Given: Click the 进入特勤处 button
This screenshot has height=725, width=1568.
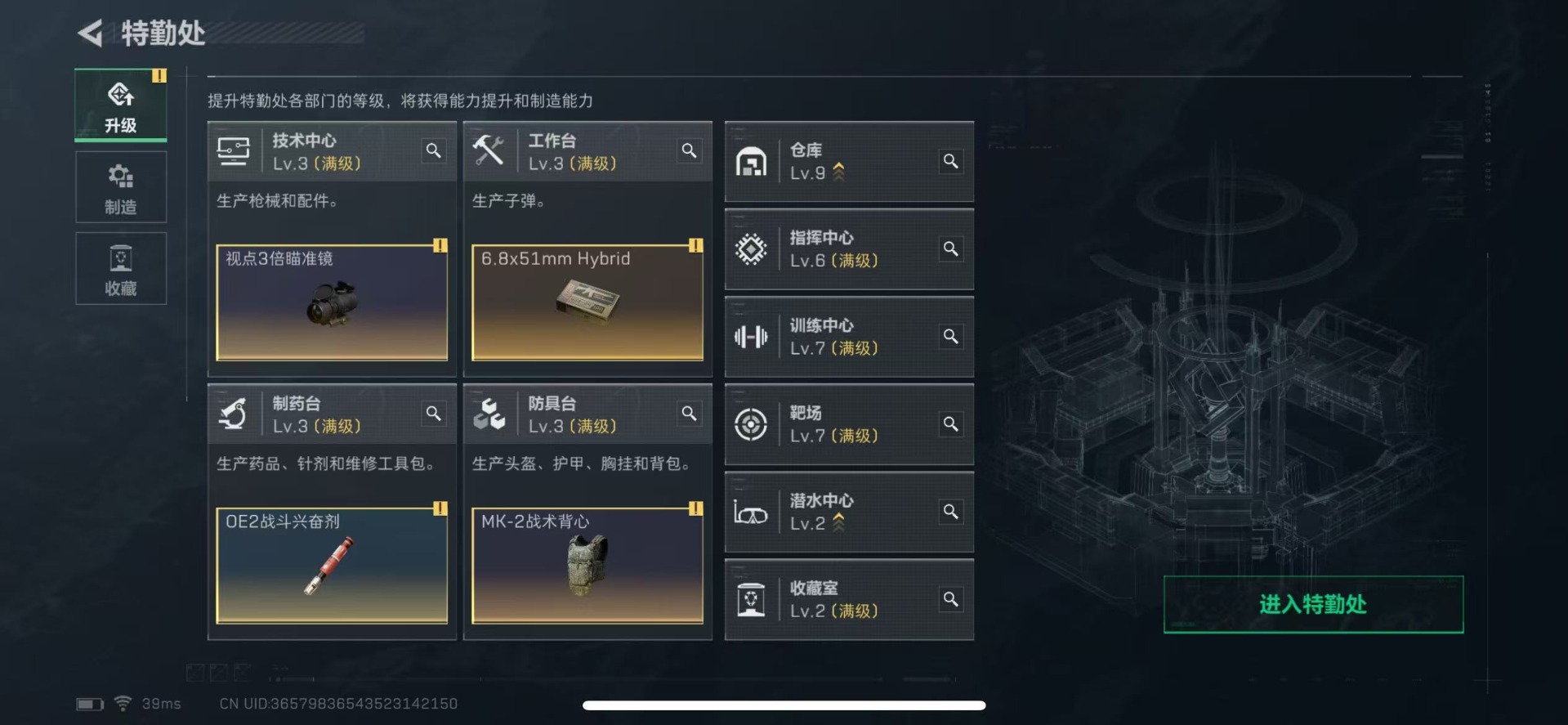Looking at the screenshot, I should [x=1313, y=604].
